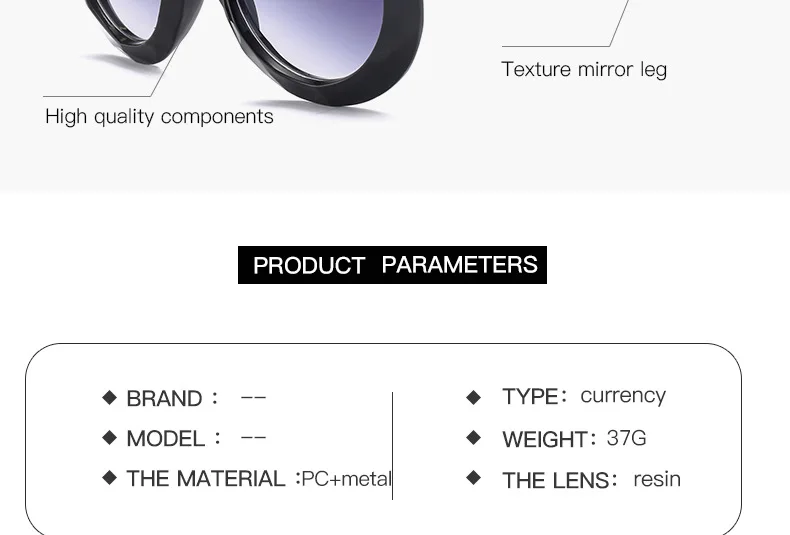Click the PC+metal material value
The image size is (790, 535).
[x=346, y=479]
